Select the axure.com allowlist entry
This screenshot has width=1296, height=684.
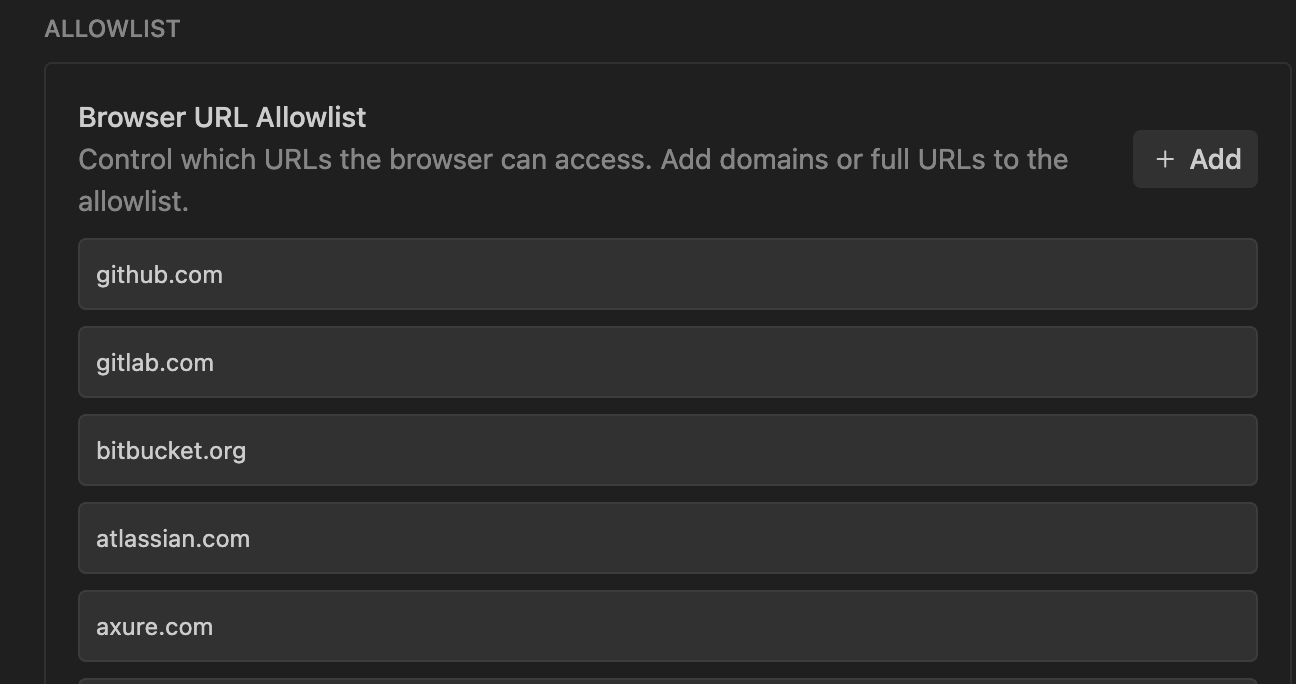tap(667, 626)
